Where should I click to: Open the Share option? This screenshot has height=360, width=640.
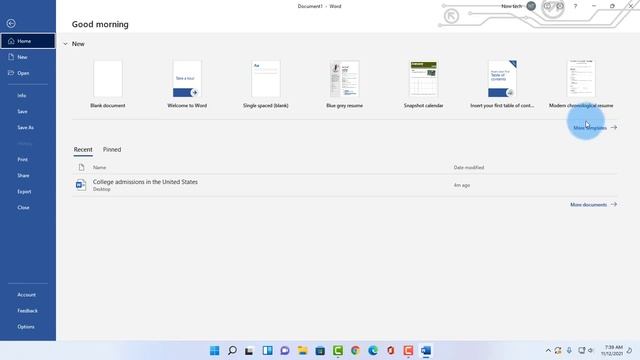[23, 176]
